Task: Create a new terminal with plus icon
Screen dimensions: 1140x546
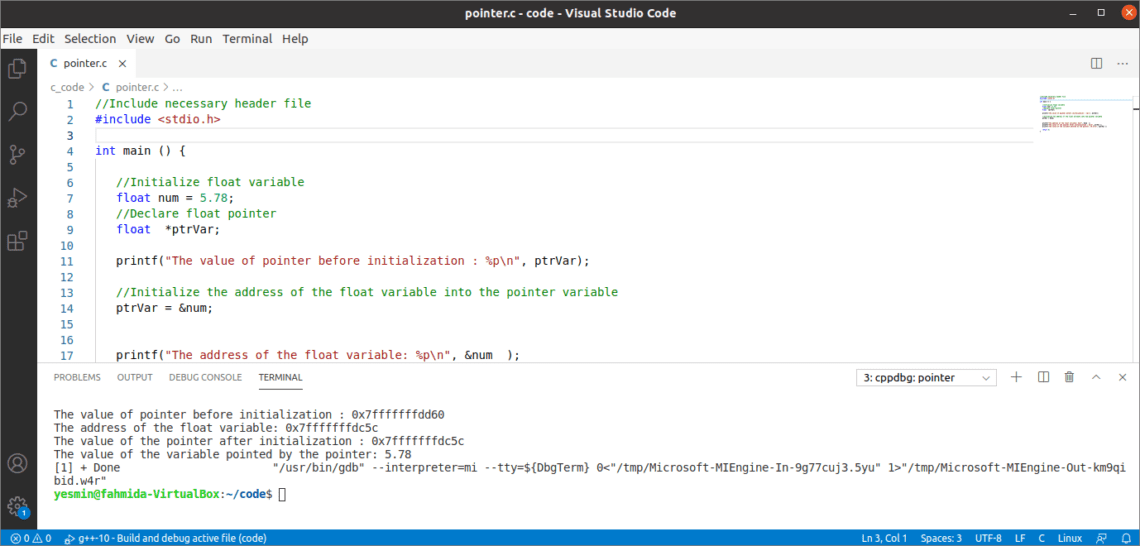Action: click(1016, 377)
